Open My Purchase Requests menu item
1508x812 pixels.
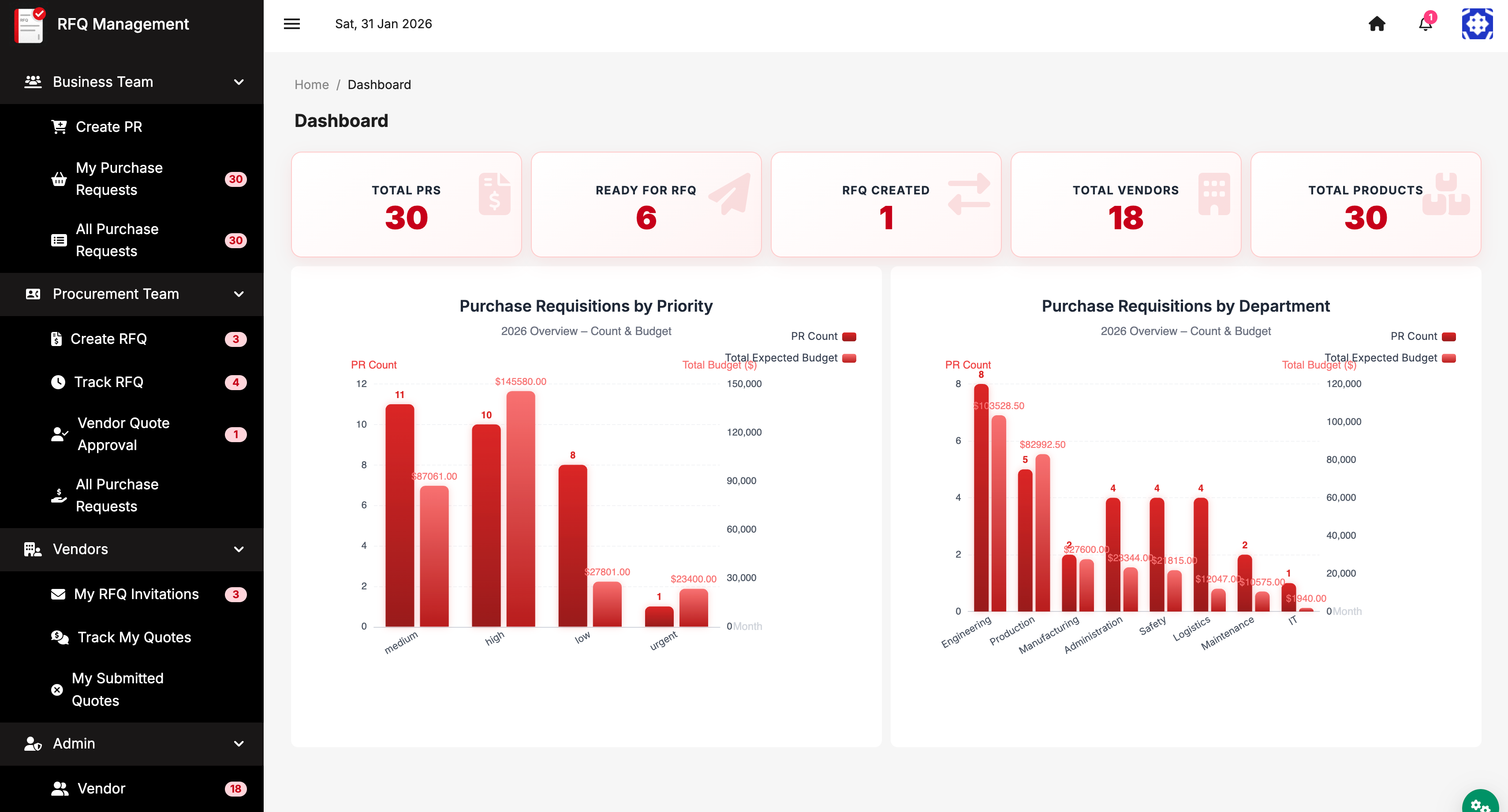click(x=119, y=179)
